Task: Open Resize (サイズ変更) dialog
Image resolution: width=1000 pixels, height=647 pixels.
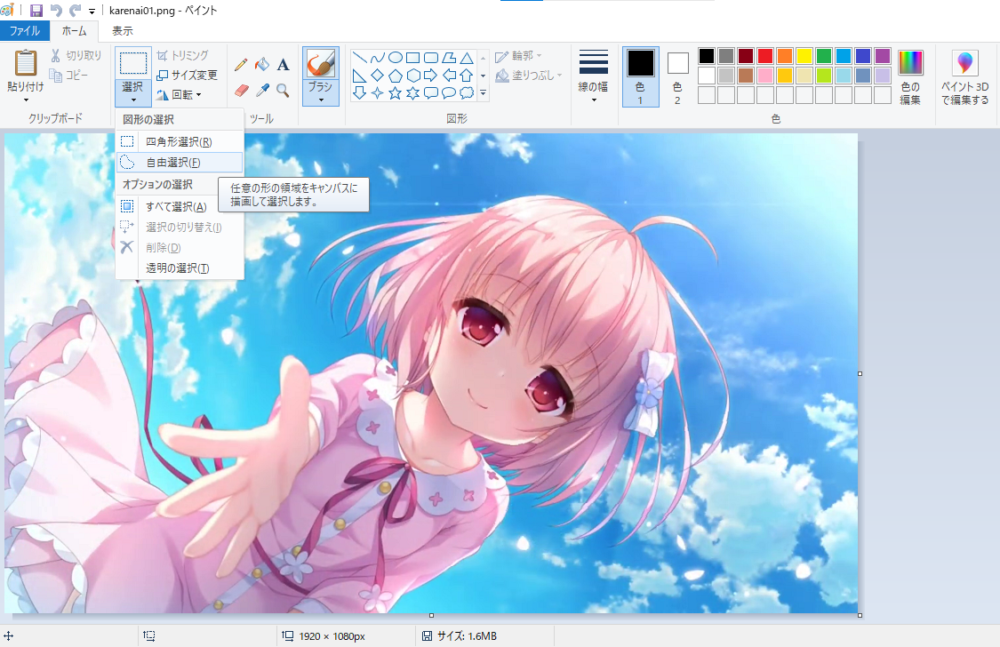Action: pyautogui.click(x=187, y=75)
